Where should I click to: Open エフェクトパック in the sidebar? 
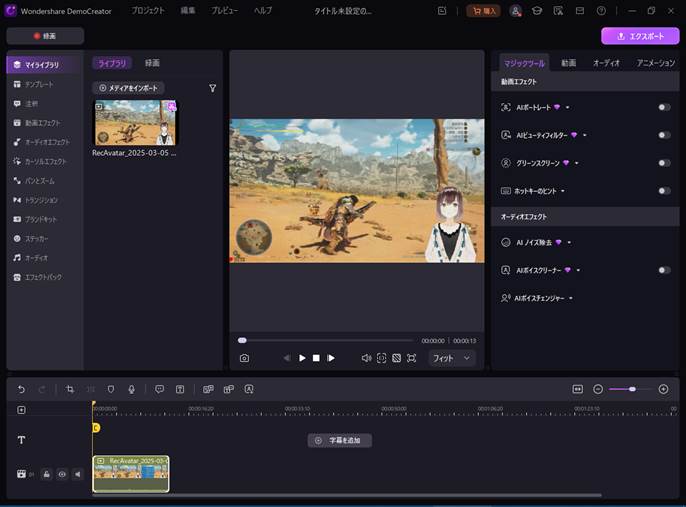point(45,277)
